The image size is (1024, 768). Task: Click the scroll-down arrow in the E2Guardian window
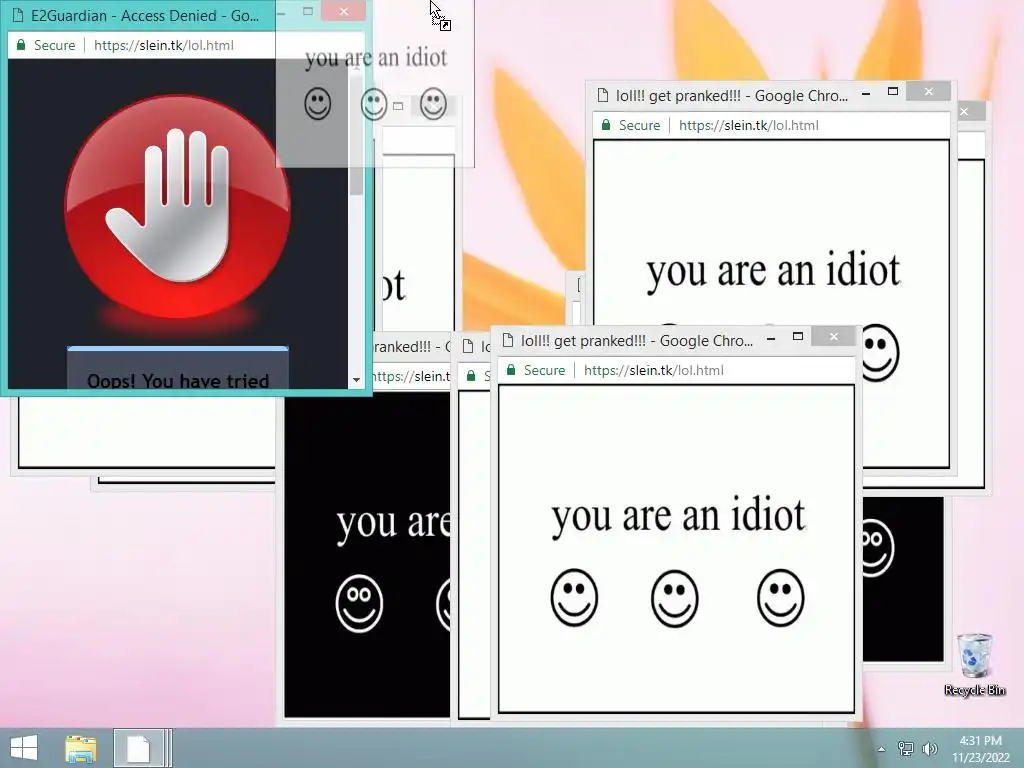(x=356, y=379)
